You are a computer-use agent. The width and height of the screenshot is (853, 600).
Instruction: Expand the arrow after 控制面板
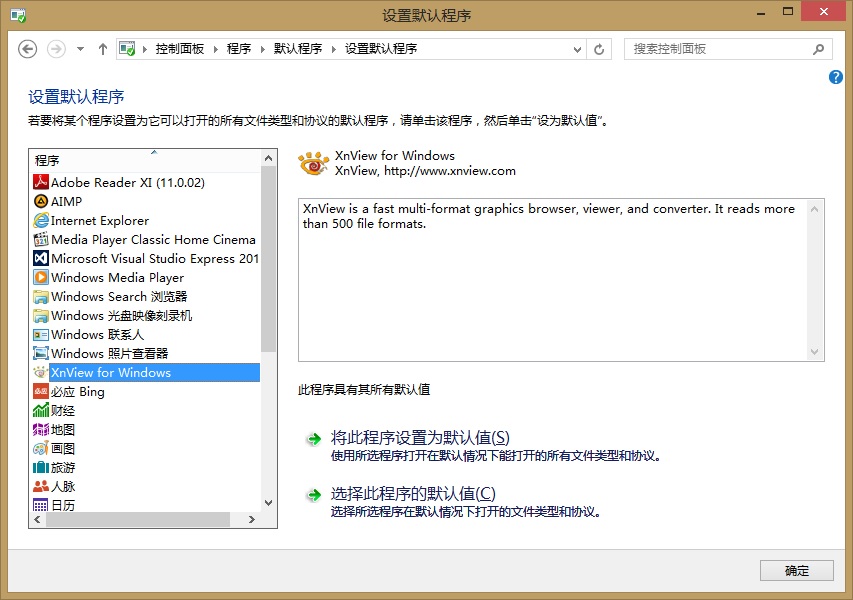[215, 49]
